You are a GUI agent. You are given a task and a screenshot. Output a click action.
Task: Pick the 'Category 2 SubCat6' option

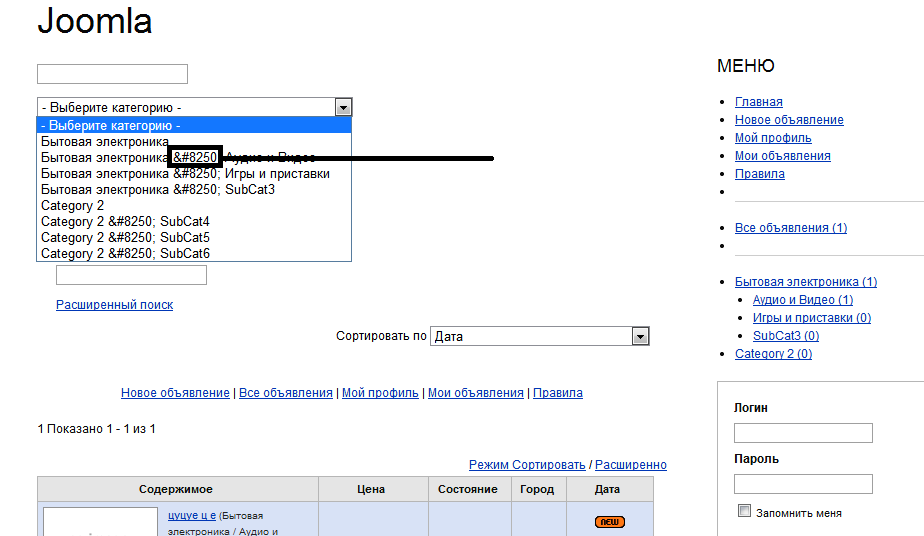[194, 253]
